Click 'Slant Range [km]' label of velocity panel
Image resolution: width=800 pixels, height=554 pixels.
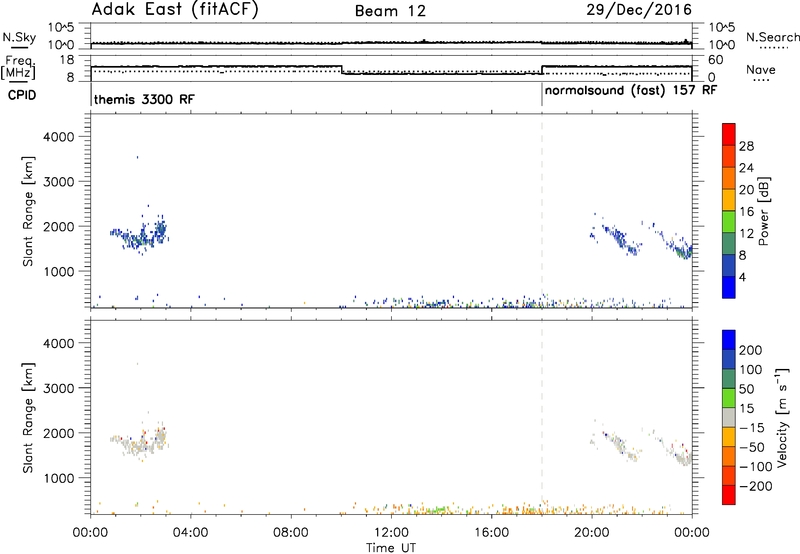(28, 417)
